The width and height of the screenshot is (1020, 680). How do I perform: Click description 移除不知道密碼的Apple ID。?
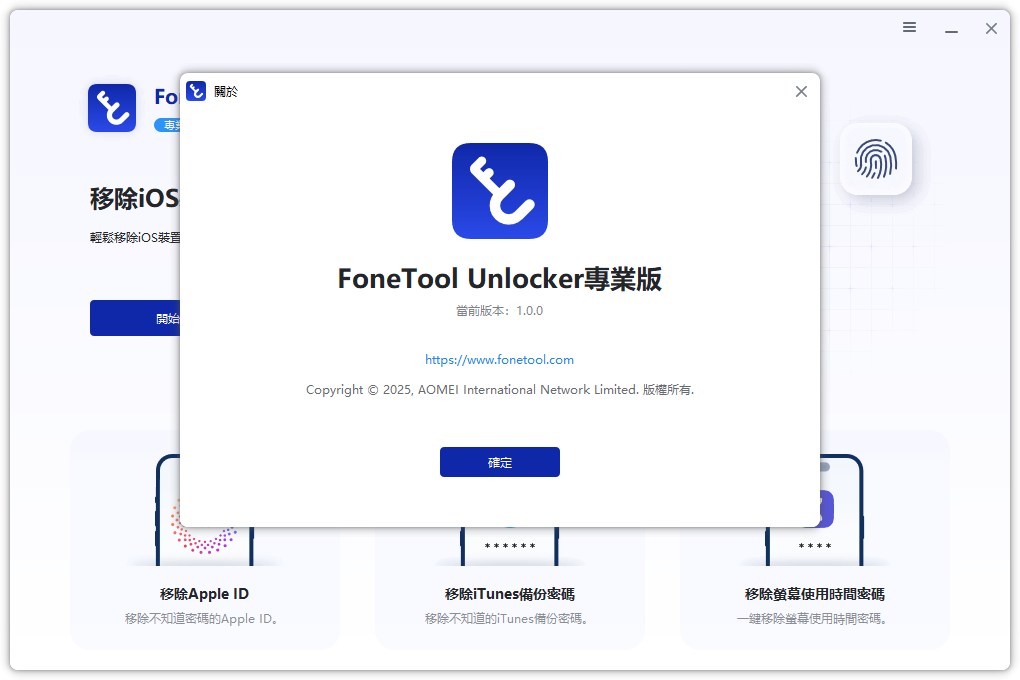(202, 619)
